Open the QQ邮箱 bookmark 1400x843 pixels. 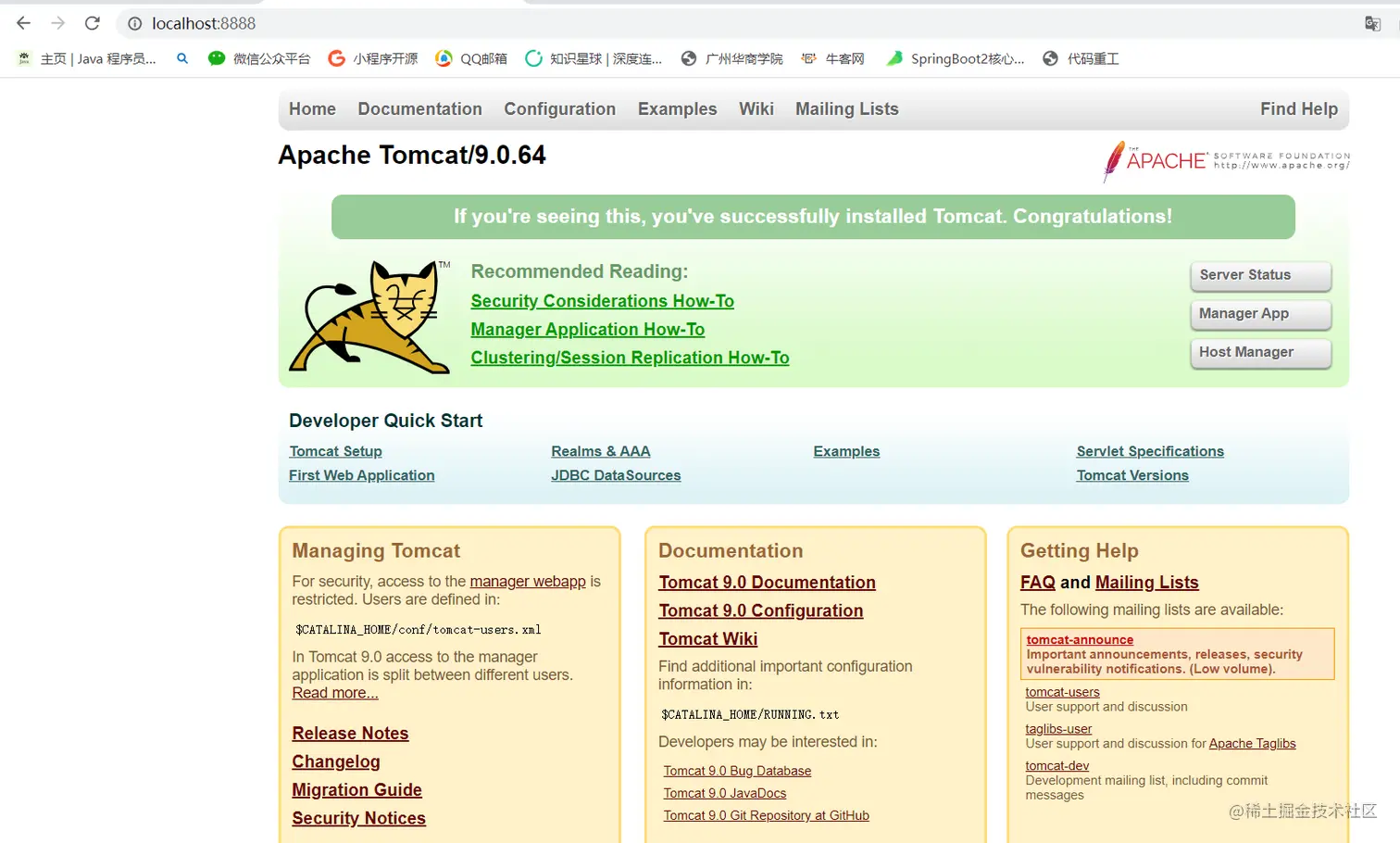471,58
